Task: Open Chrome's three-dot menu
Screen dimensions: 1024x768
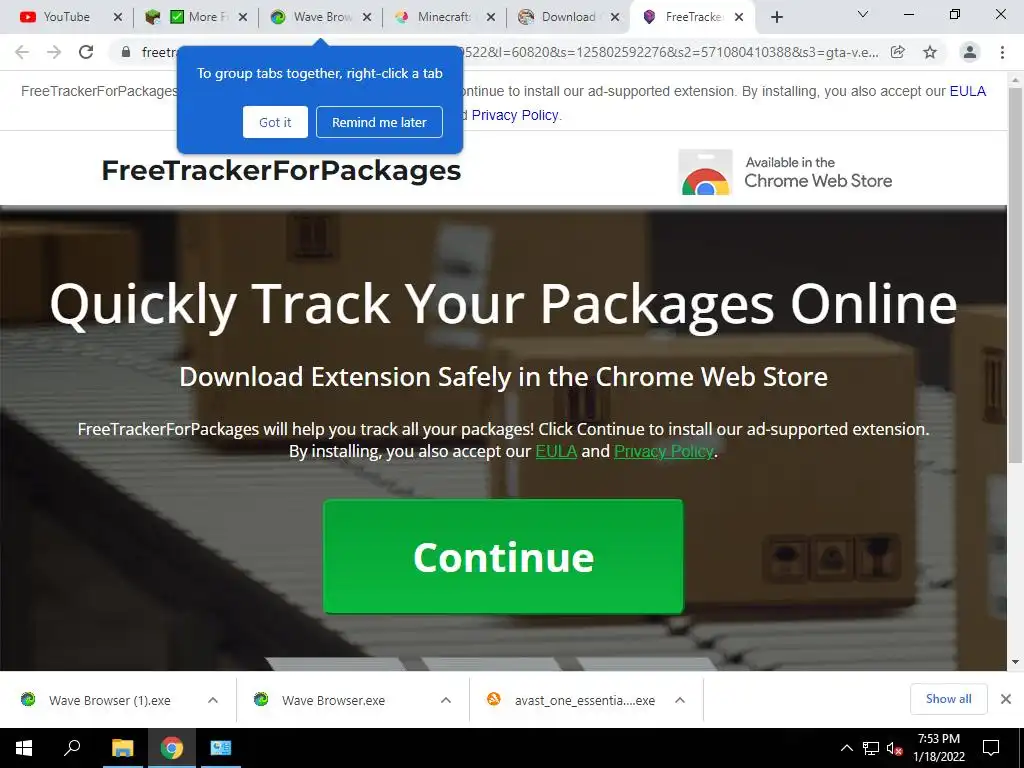Action: pyautogui.click(x=1002, y=52)
